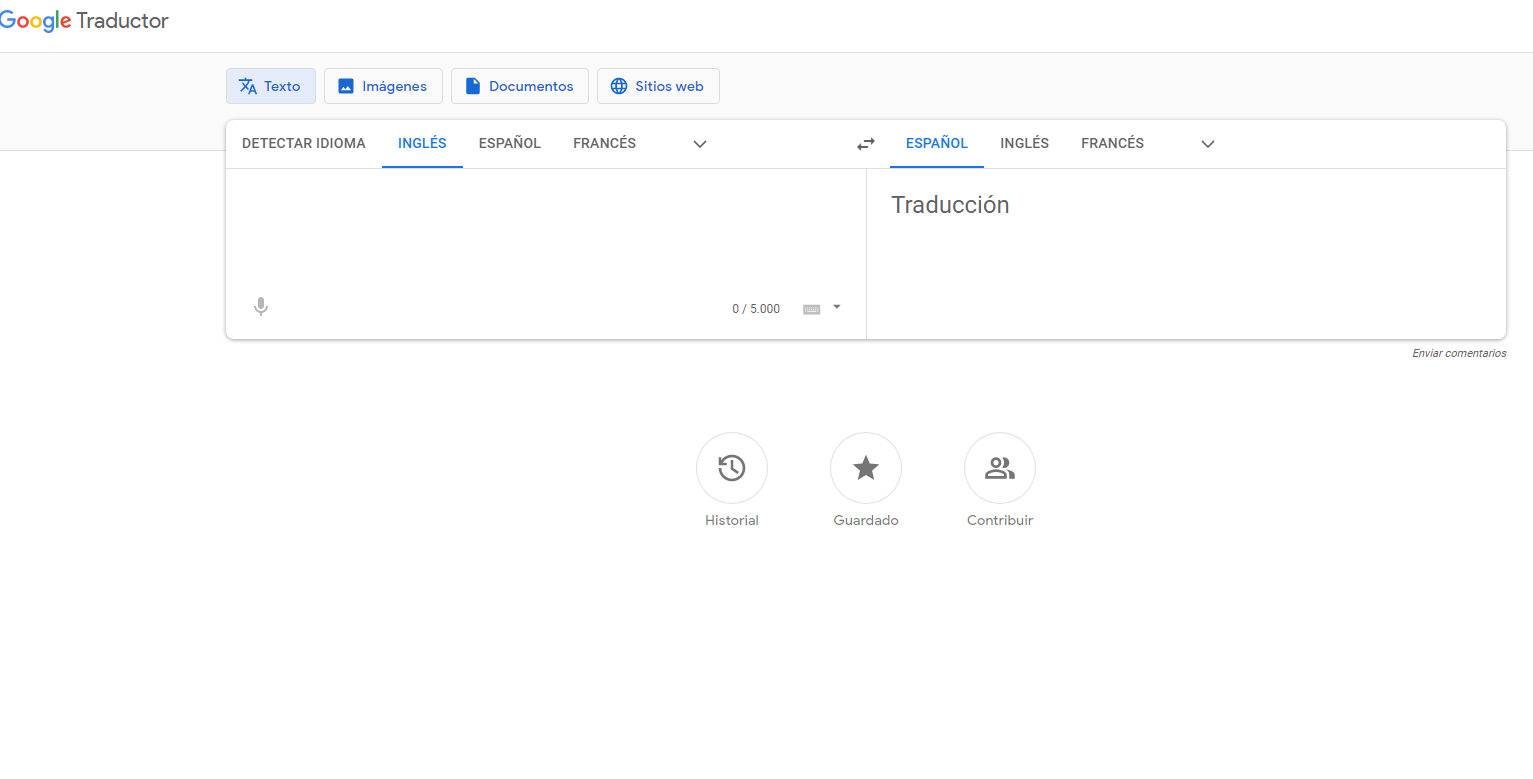
Task: Click the "0 / 5.000" character counter
Action: point(756,309)
